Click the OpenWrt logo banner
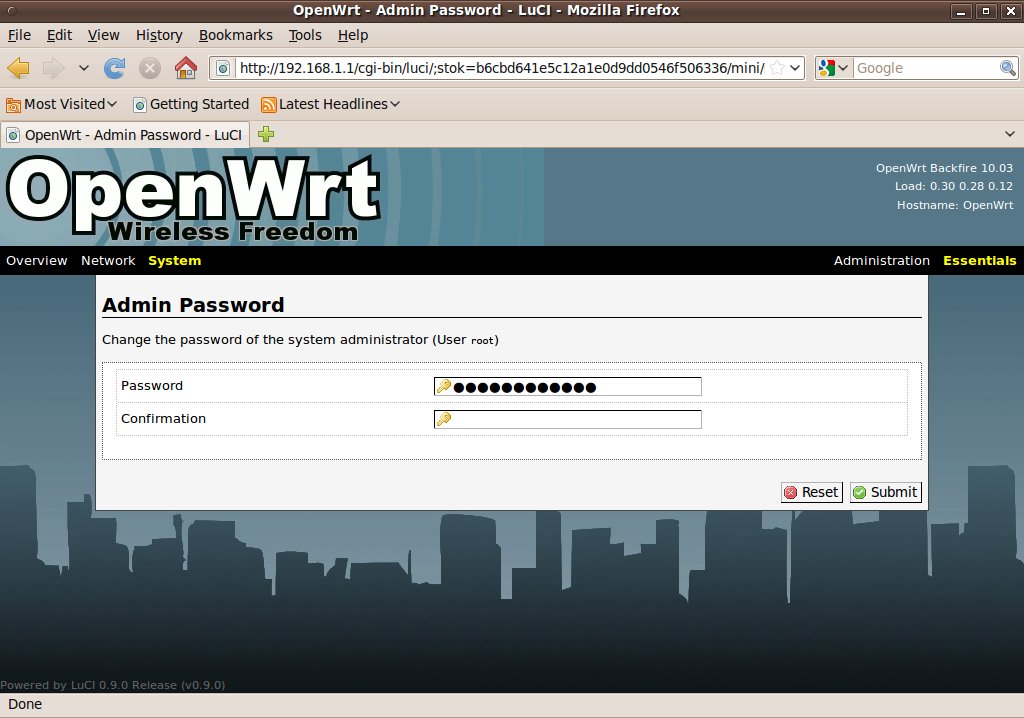Screen dimensions: 1024x718 pos(195,198)
